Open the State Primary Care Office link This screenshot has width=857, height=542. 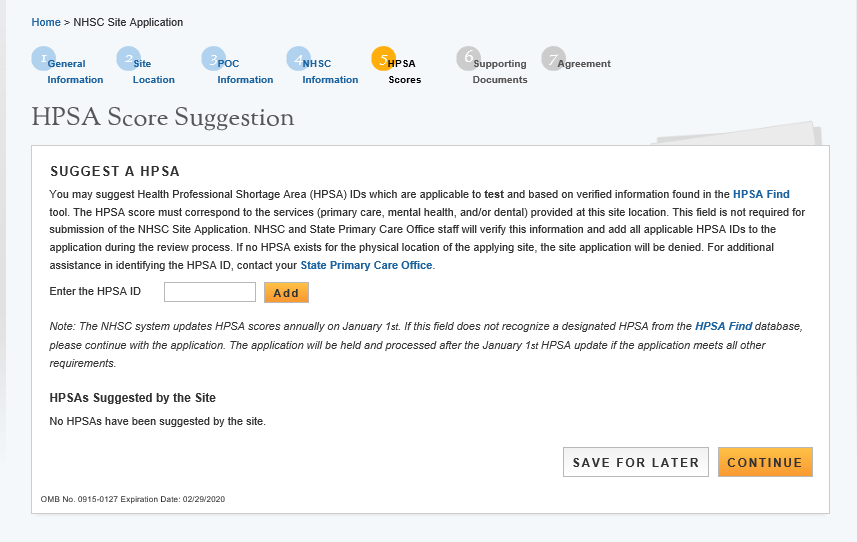point(367,266)
